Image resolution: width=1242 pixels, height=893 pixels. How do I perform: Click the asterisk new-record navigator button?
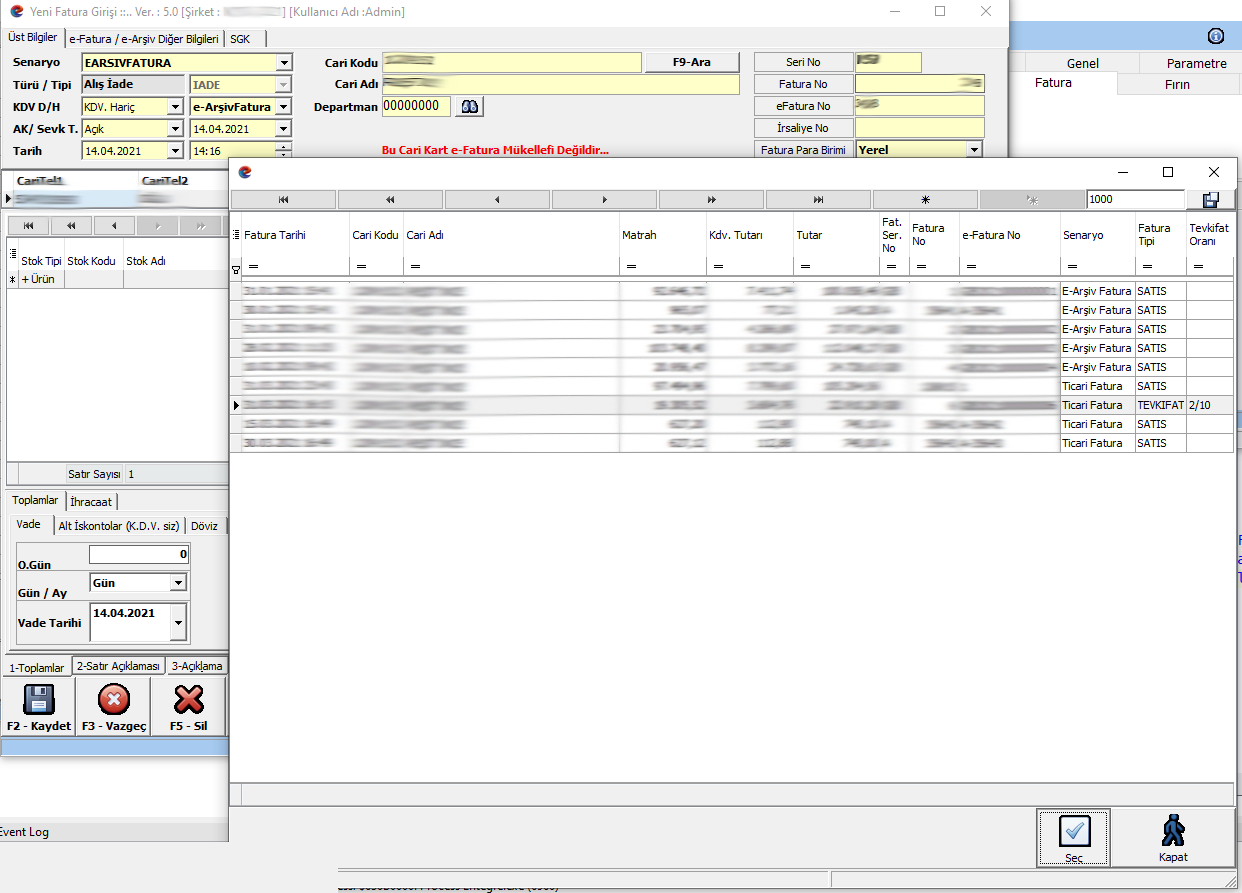[x=925, y=200]
